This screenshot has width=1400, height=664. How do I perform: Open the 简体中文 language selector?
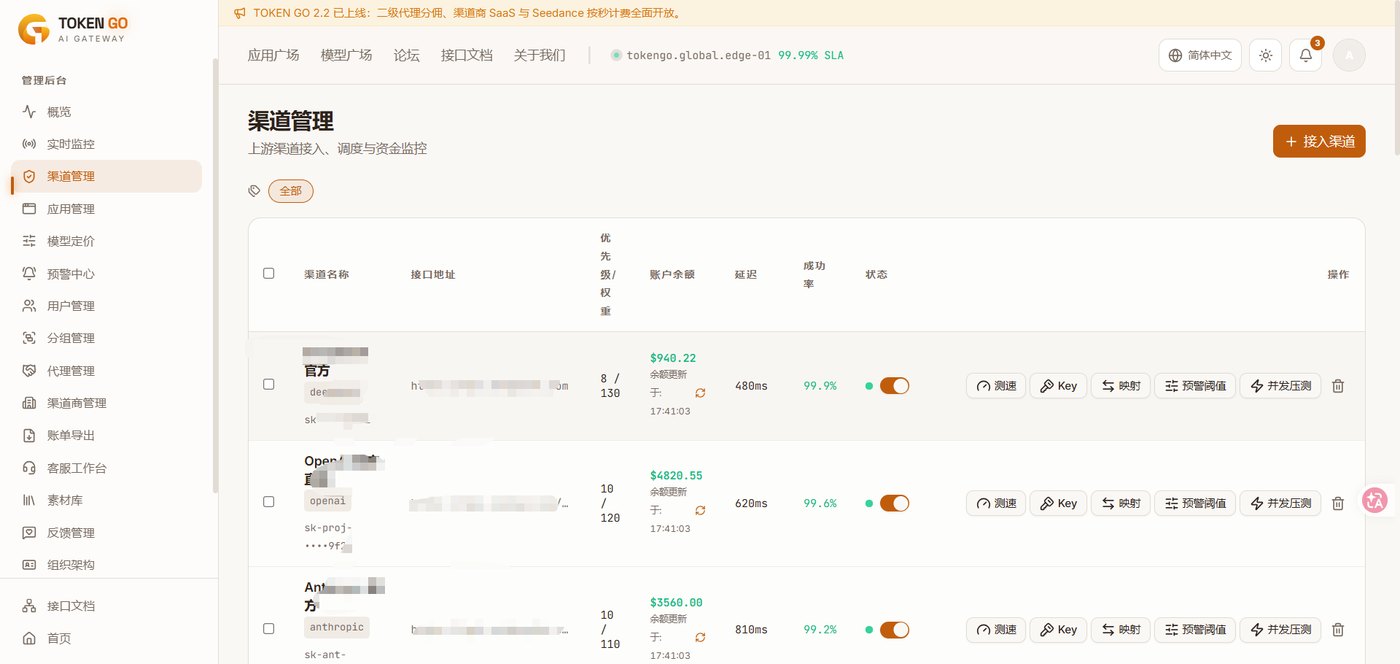pyautogui.click(x=1200, y=55)
